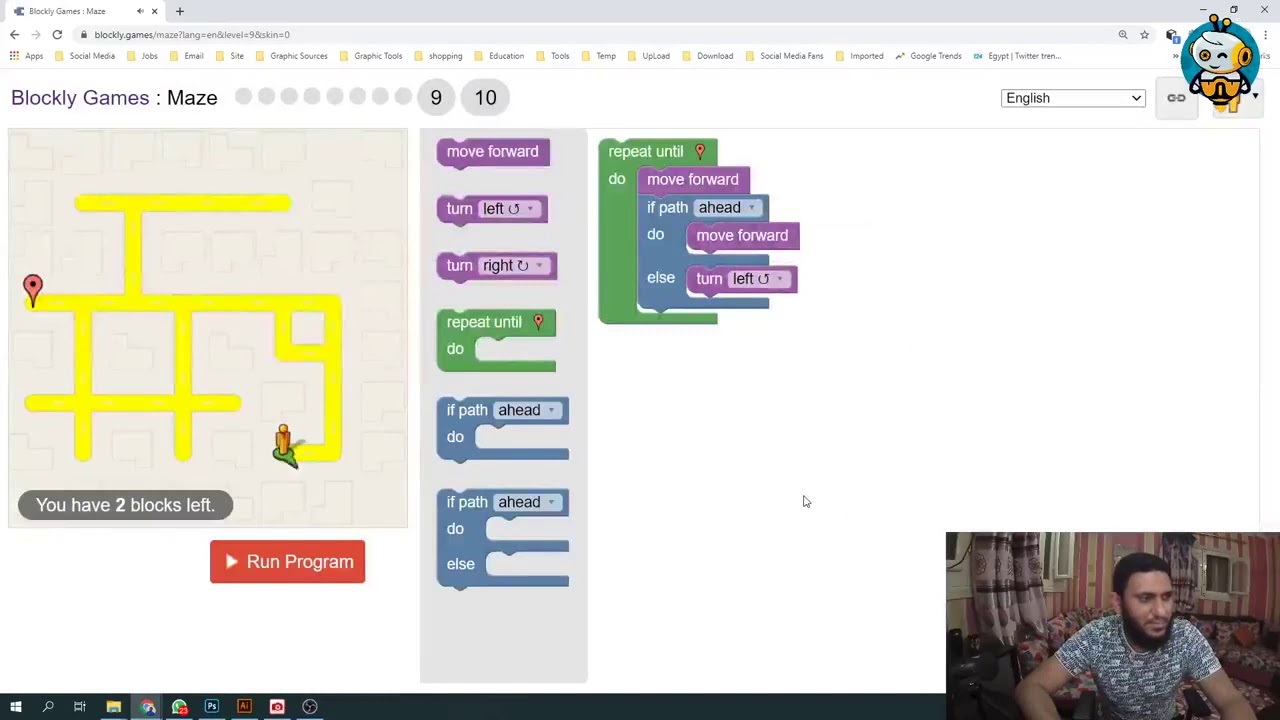Open a new browser tab with the plus
Viewport: 1280px width, 720px height.
pyautogui.click(x=180, y=11)
